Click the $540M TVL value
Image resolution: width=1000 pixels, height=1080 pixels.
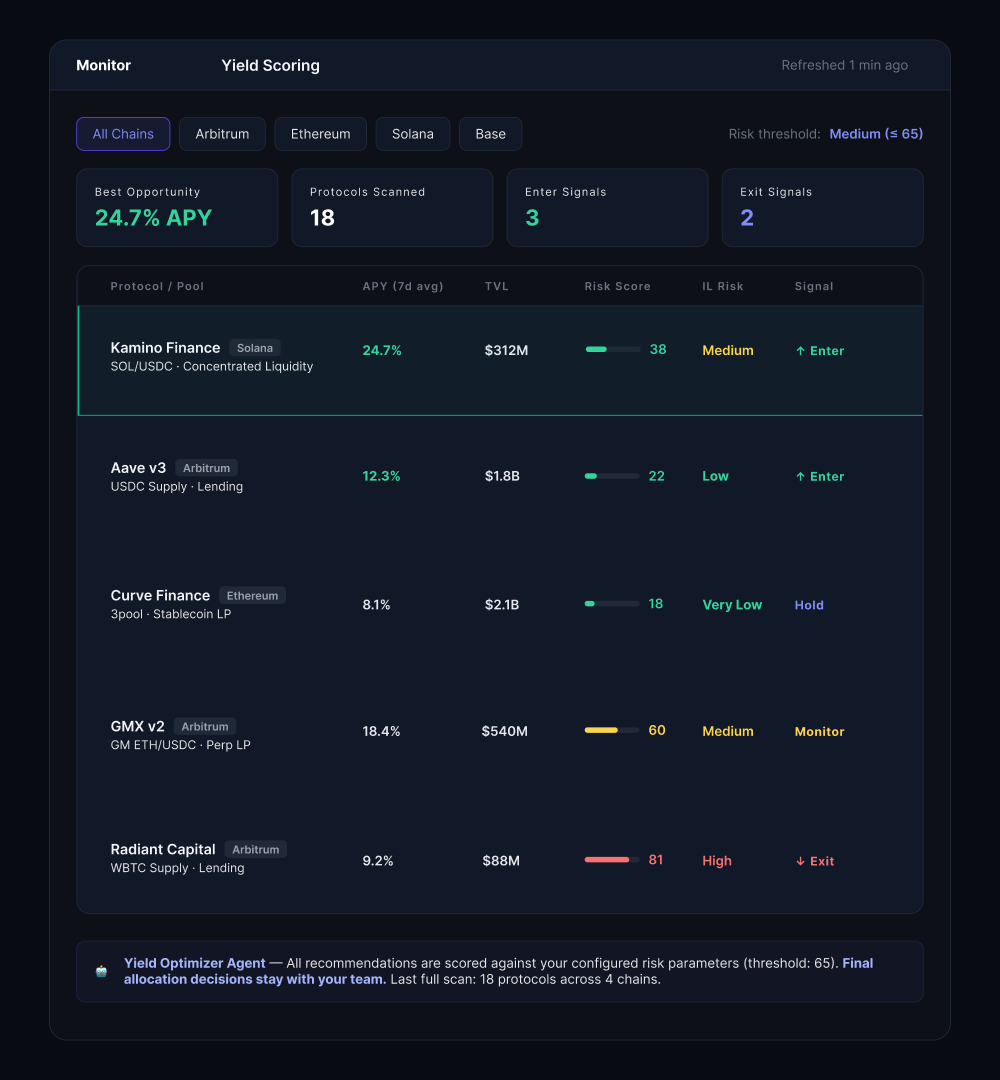tap(505, 731)
